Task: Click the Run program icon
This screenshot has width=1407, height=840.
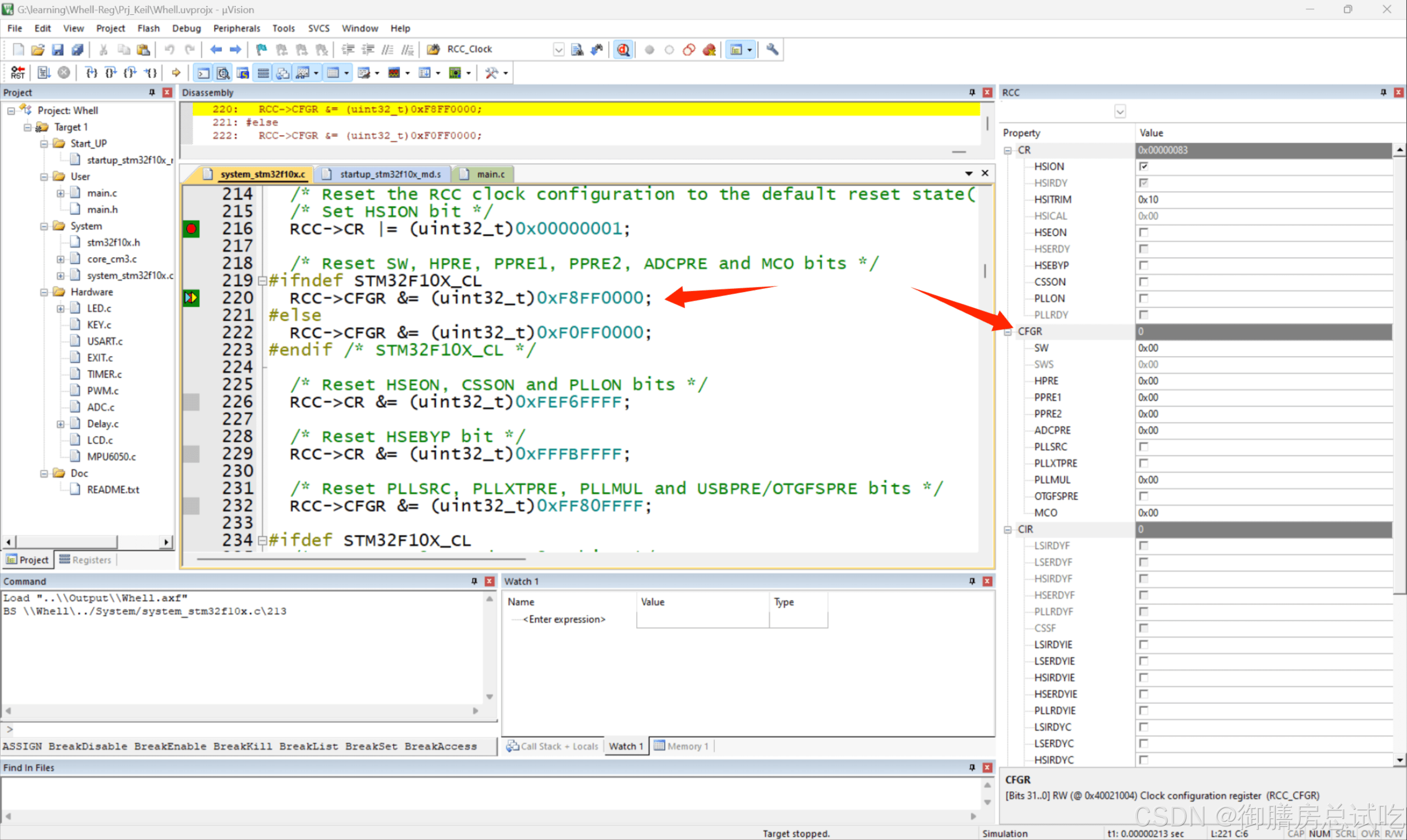Action: 44,73
